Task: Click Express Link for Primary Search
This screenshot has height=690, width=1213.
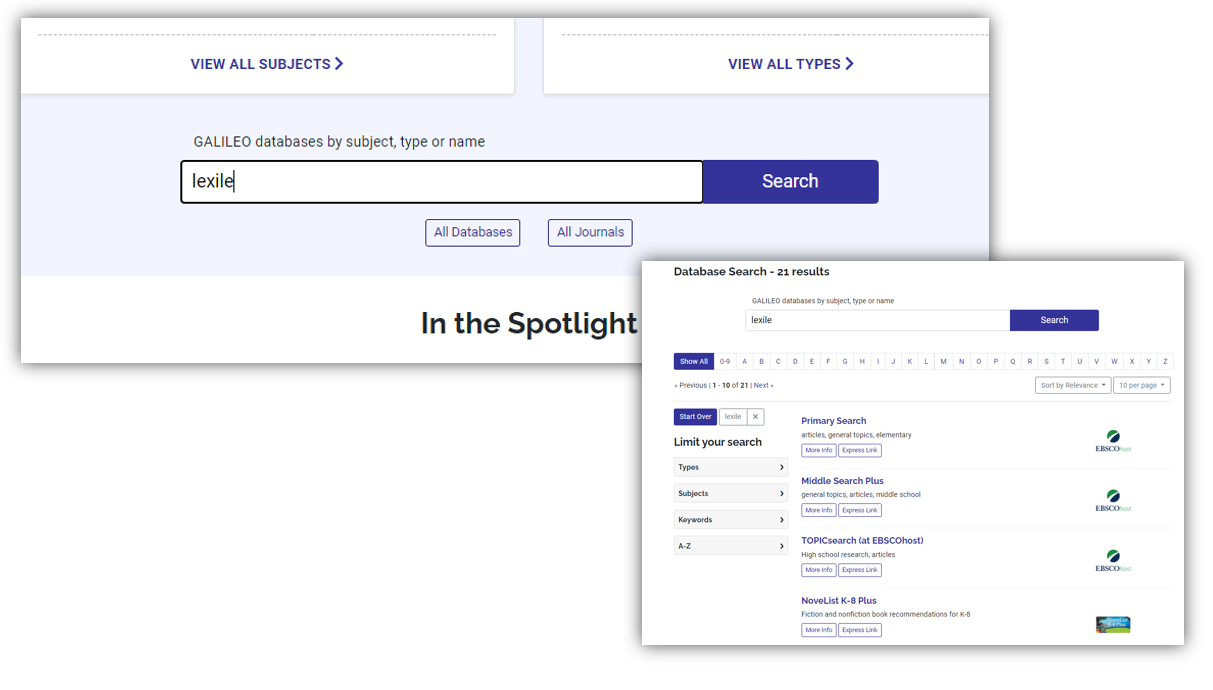Action: coord(860,450)
